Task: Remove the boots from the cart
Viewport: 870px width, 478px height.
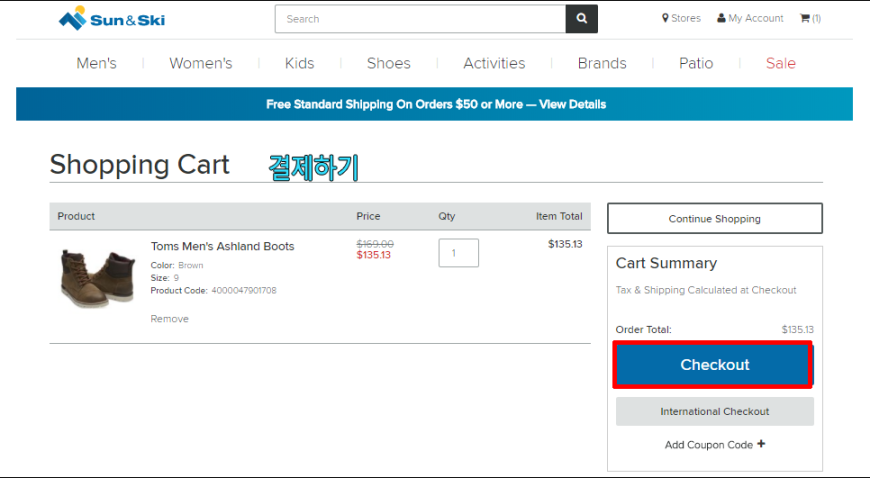Action: 170,319
